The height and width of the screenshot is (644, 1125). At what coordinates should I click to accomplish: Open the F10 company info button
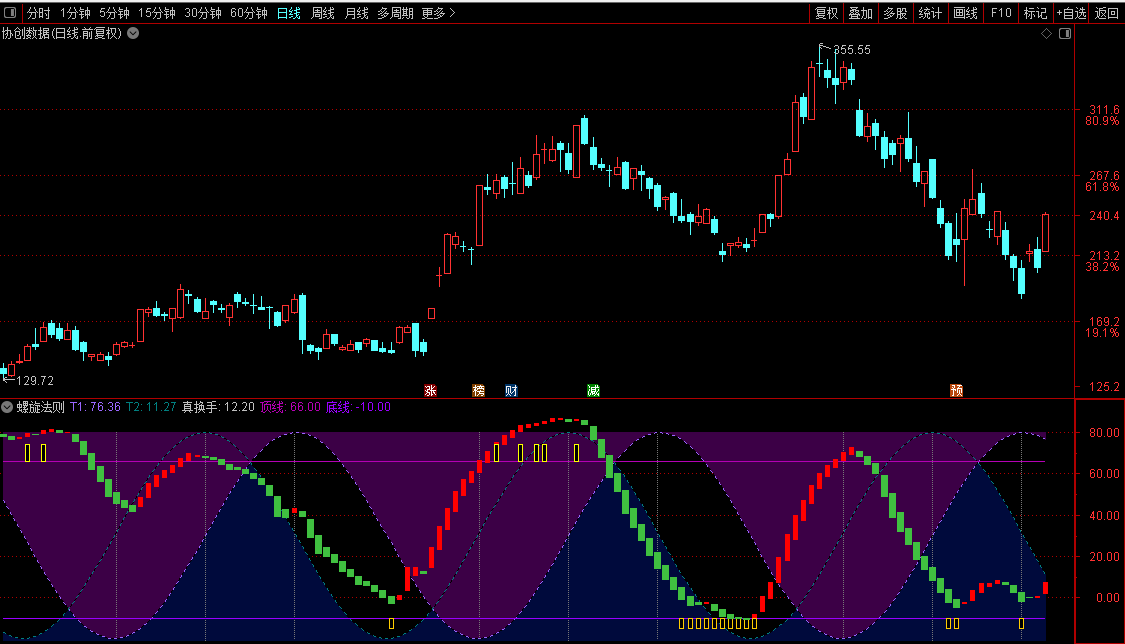1000,13
